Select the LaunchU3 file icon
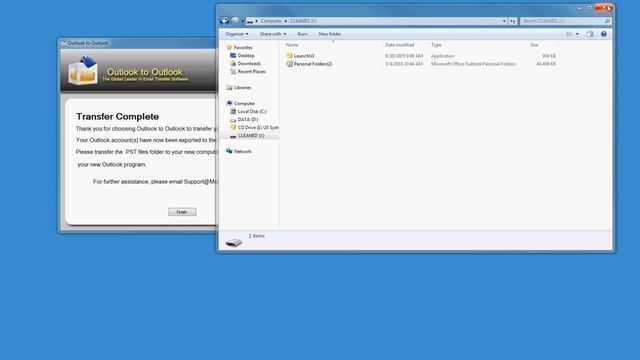This screenshot has height=360, width=640. [x=289, y=56]
